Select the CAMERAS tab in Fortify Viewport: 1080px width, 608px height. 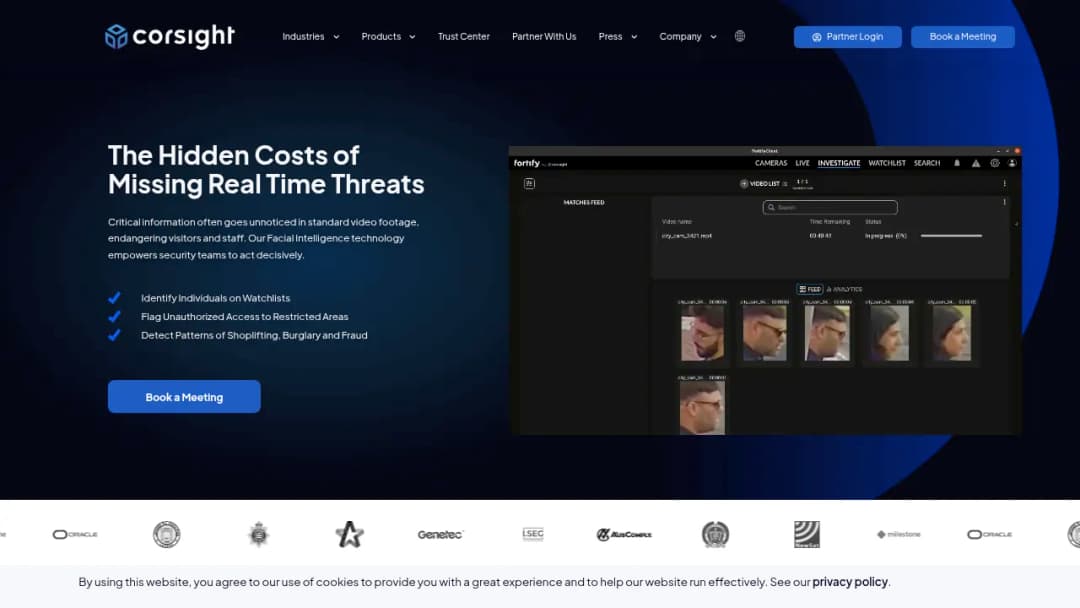click(771, 163)
